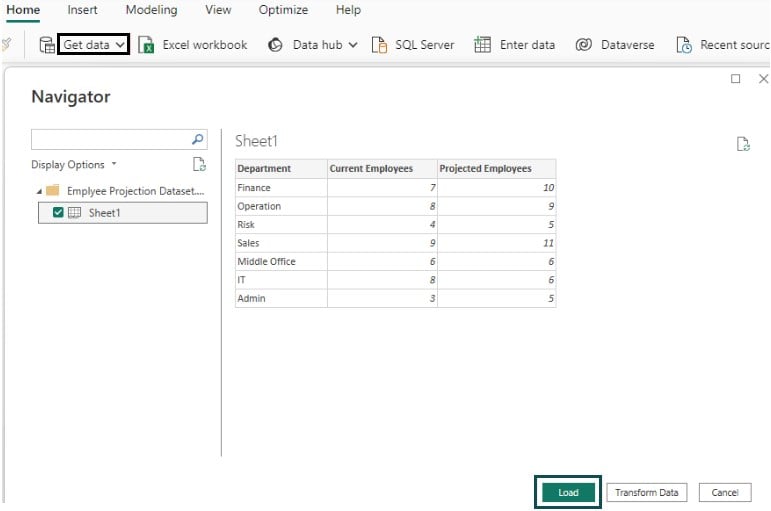771x511 pixels.
Task: Click the Enter data label
Action: tap(527, 45)
